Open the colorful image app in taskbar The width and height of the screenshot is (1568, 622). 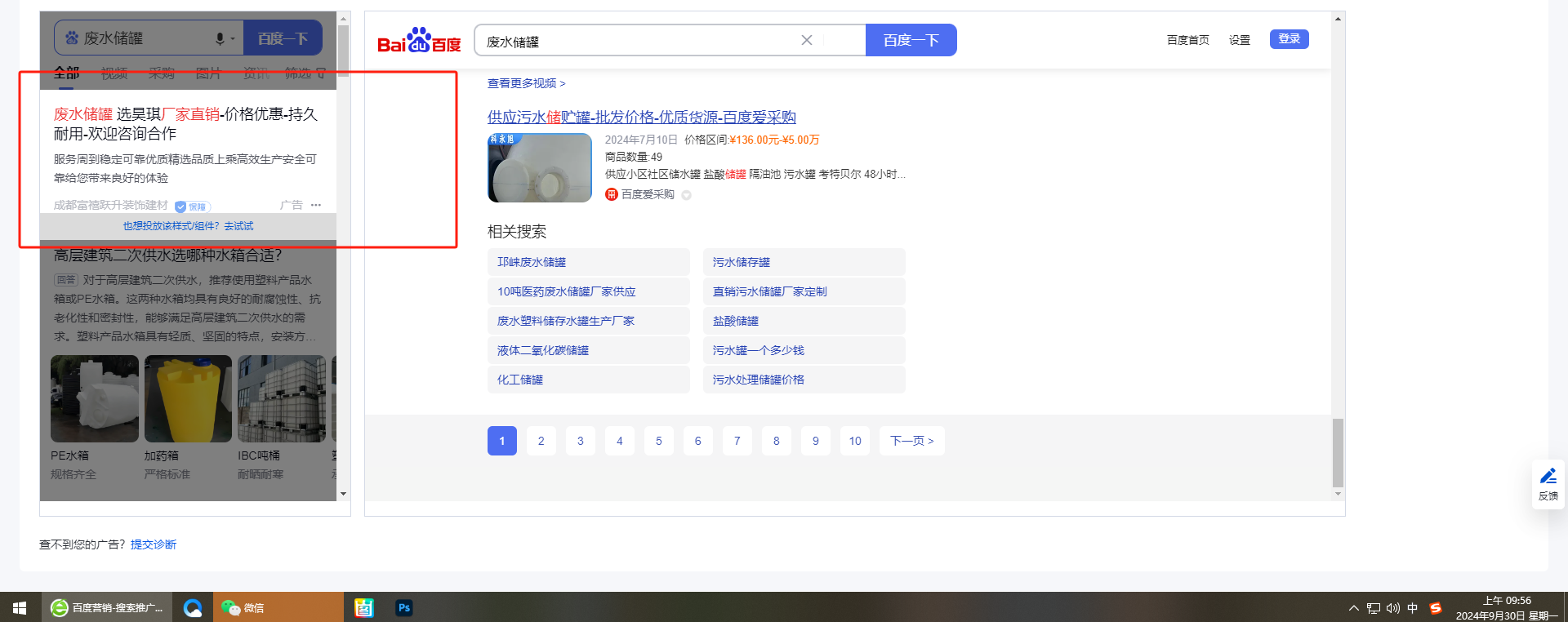pos(363,607)
